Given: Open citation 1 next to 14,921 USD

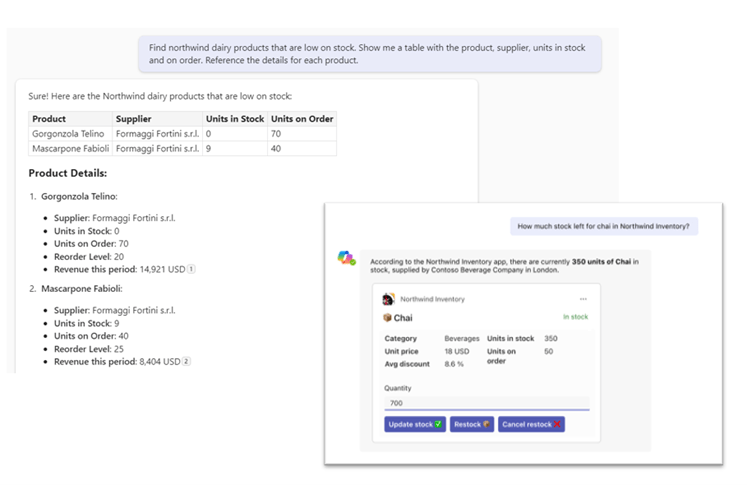Looking at the screenshot, I should 191,268.
